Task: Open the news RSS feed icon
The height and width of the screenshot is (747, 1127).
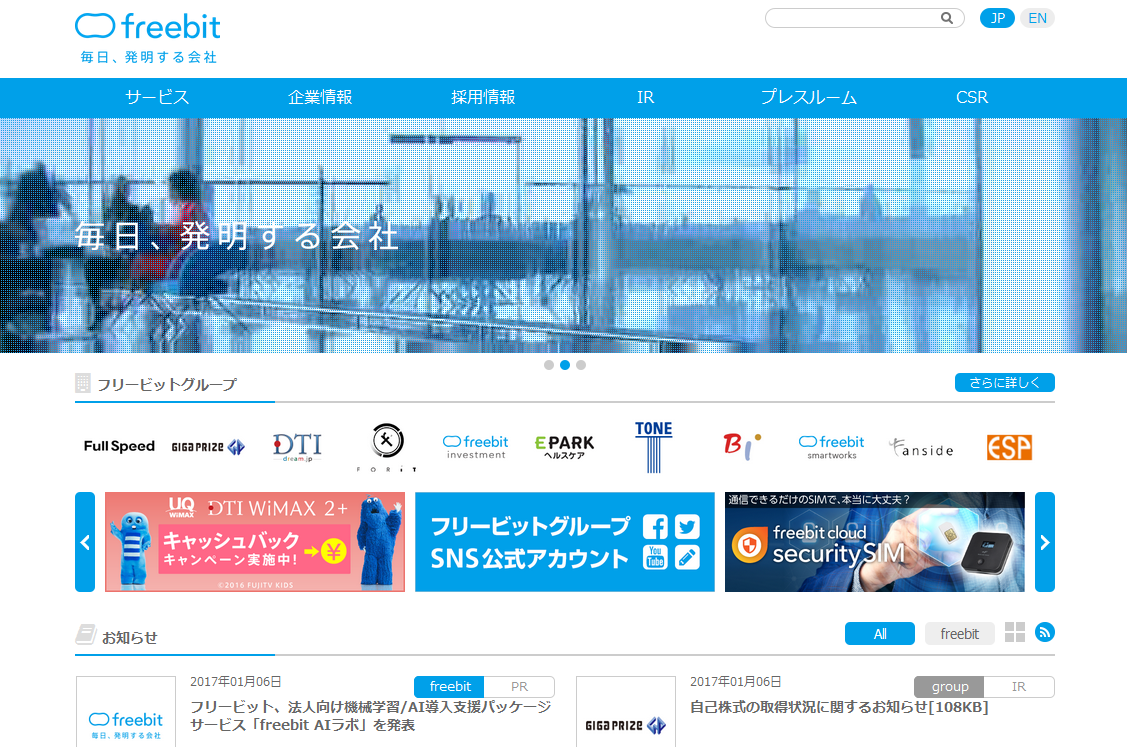Action: 1045,633
